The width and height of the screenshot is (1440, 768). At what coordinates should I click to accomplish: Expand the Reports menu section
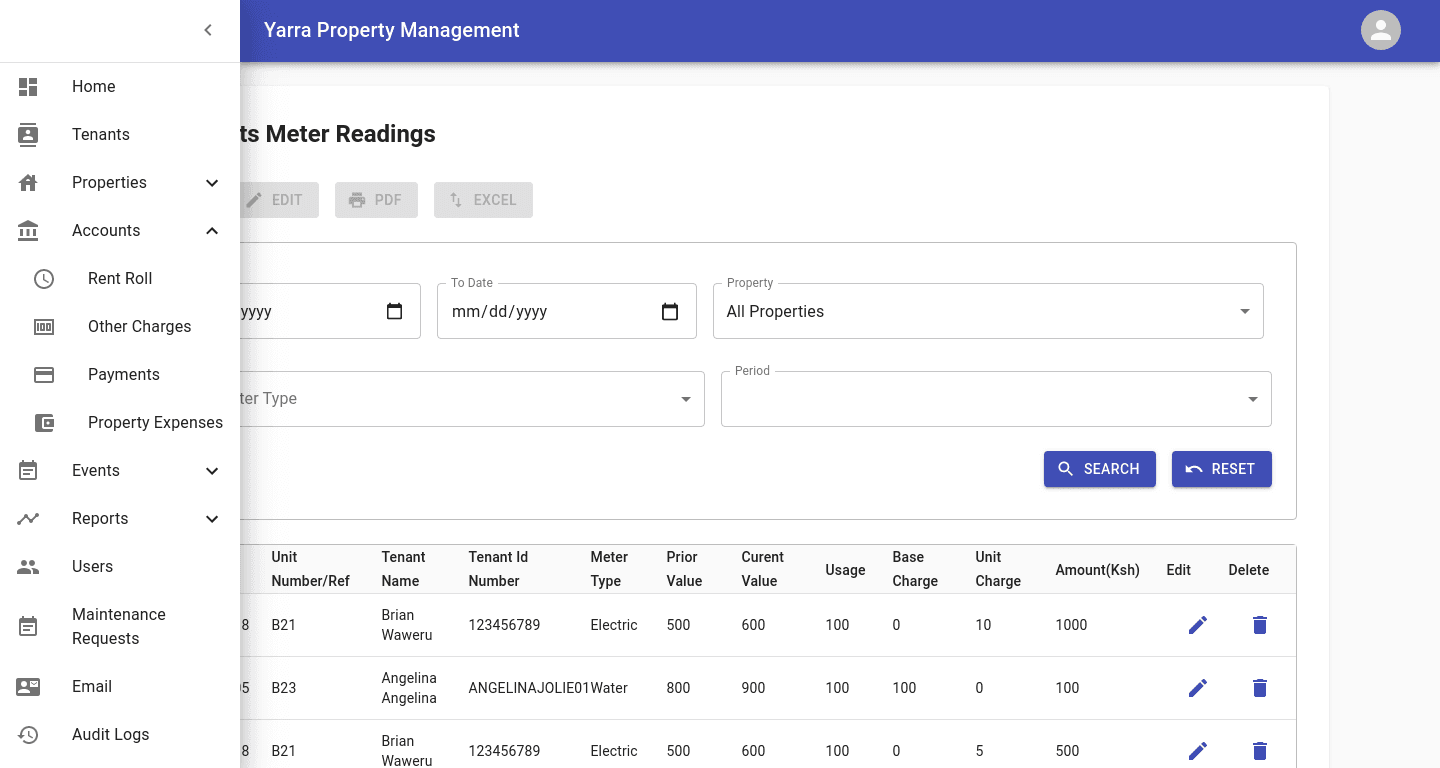pos(211,519)
